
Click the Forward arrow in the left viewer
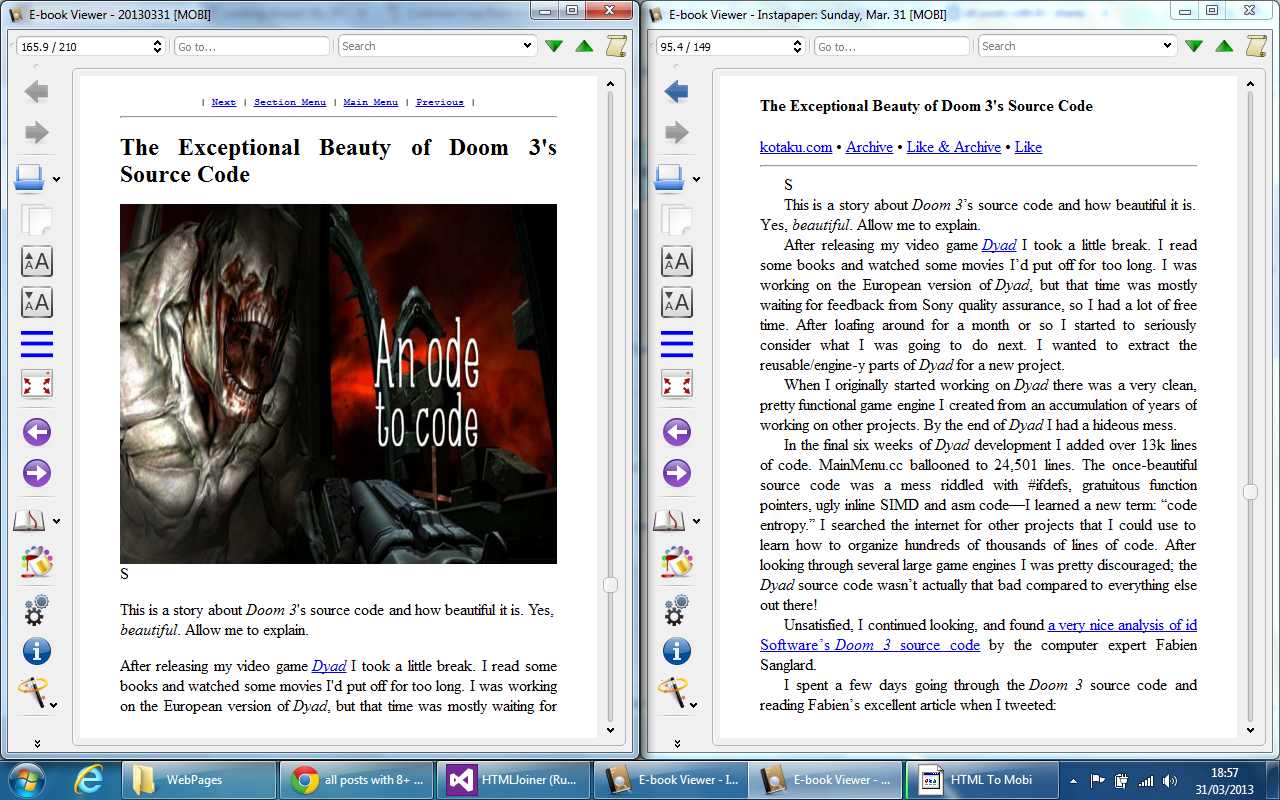(x=37, y=132)
